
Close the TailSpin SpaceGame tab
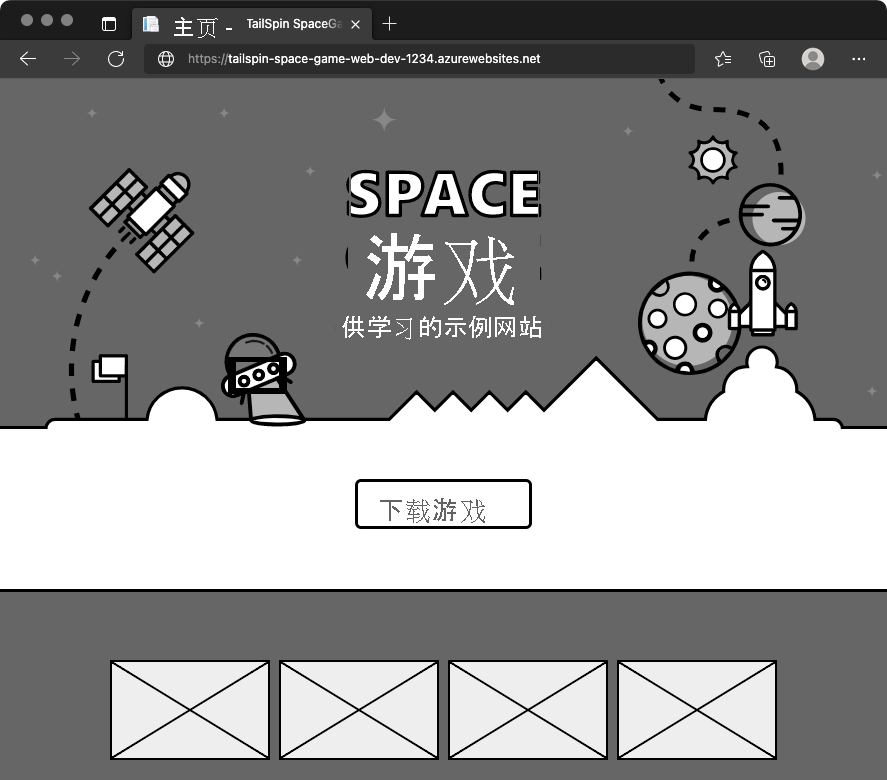pyautogui.click(x=355, y=23)
